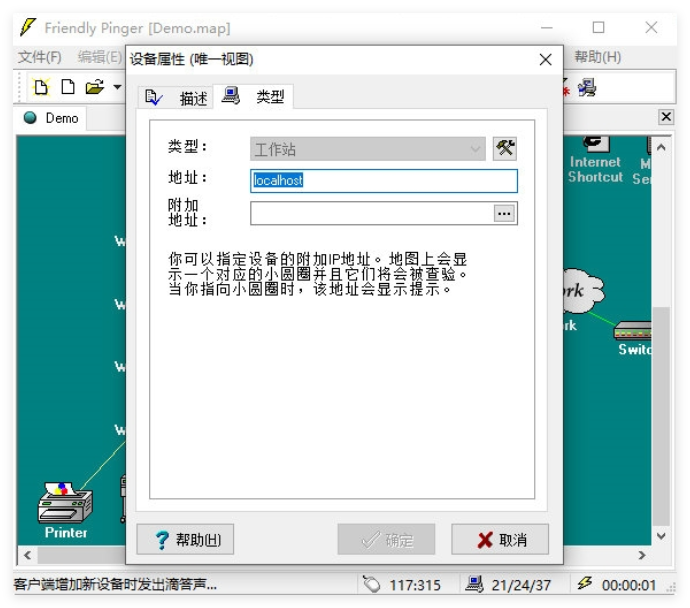This screenshot has height=608, width=690.
Task: Click the open folder icon
Action: coord(95,87)
